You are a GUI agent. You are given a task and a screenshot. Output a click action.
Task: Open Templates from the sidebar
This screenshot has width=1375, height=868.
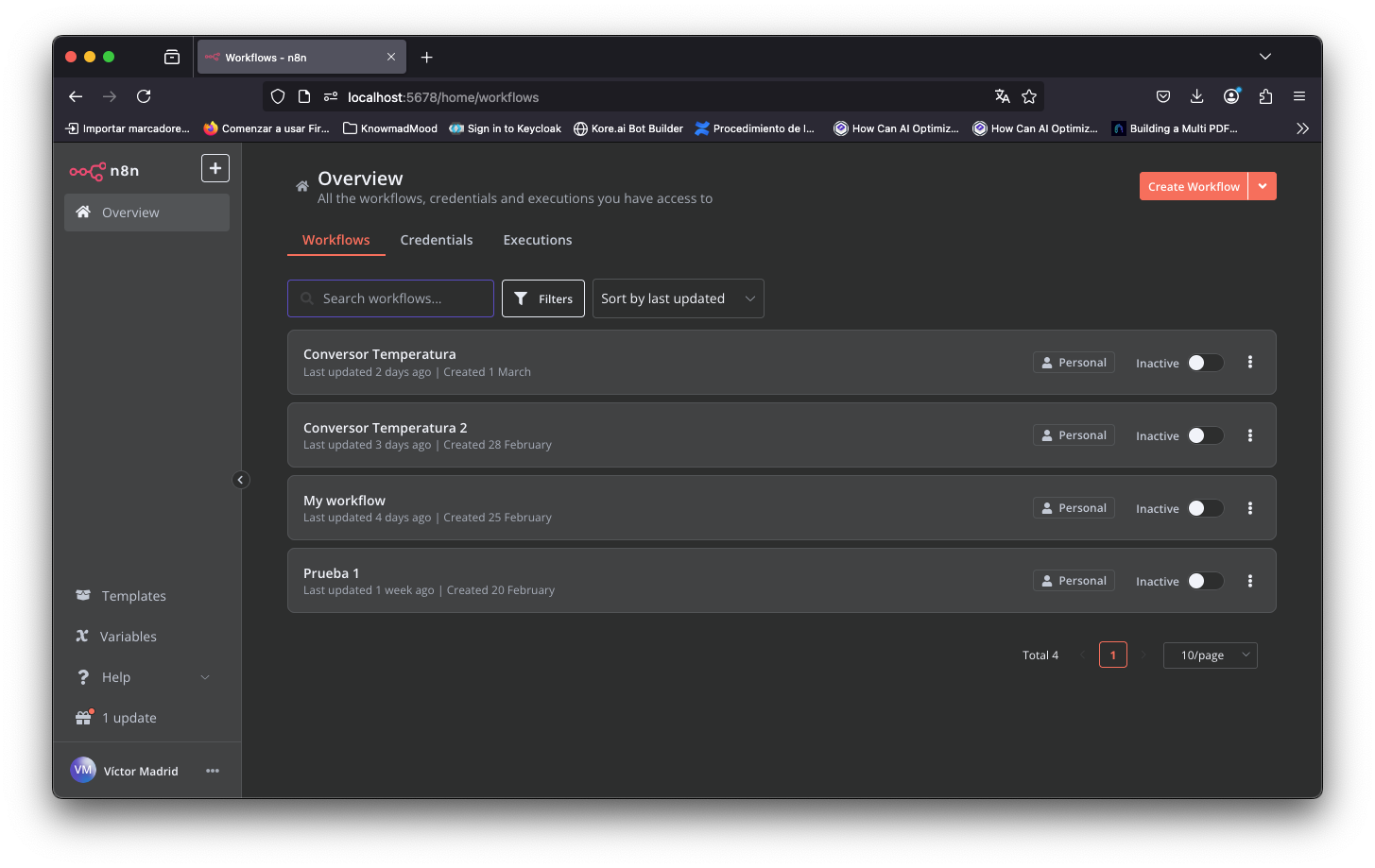pos(134,596)
